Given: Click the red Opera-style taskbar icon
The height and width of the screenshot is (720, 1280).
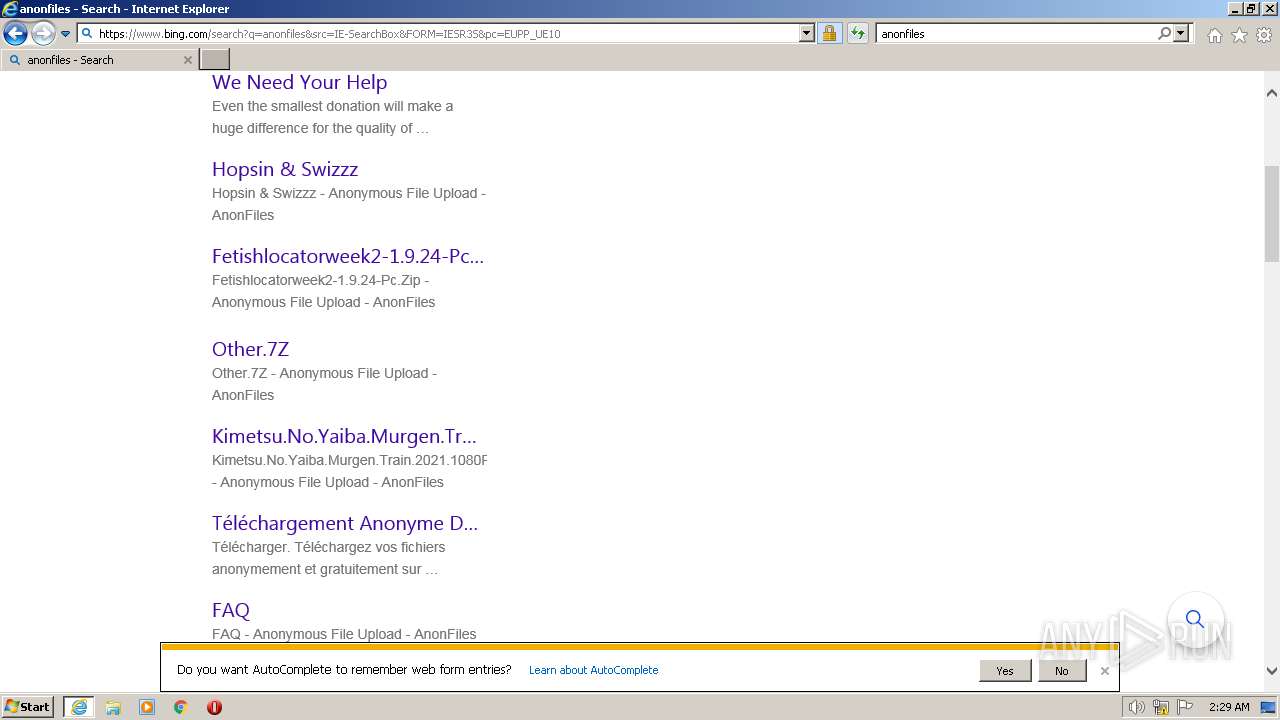Looking at the screenshot, I should (x=214, y=707).
